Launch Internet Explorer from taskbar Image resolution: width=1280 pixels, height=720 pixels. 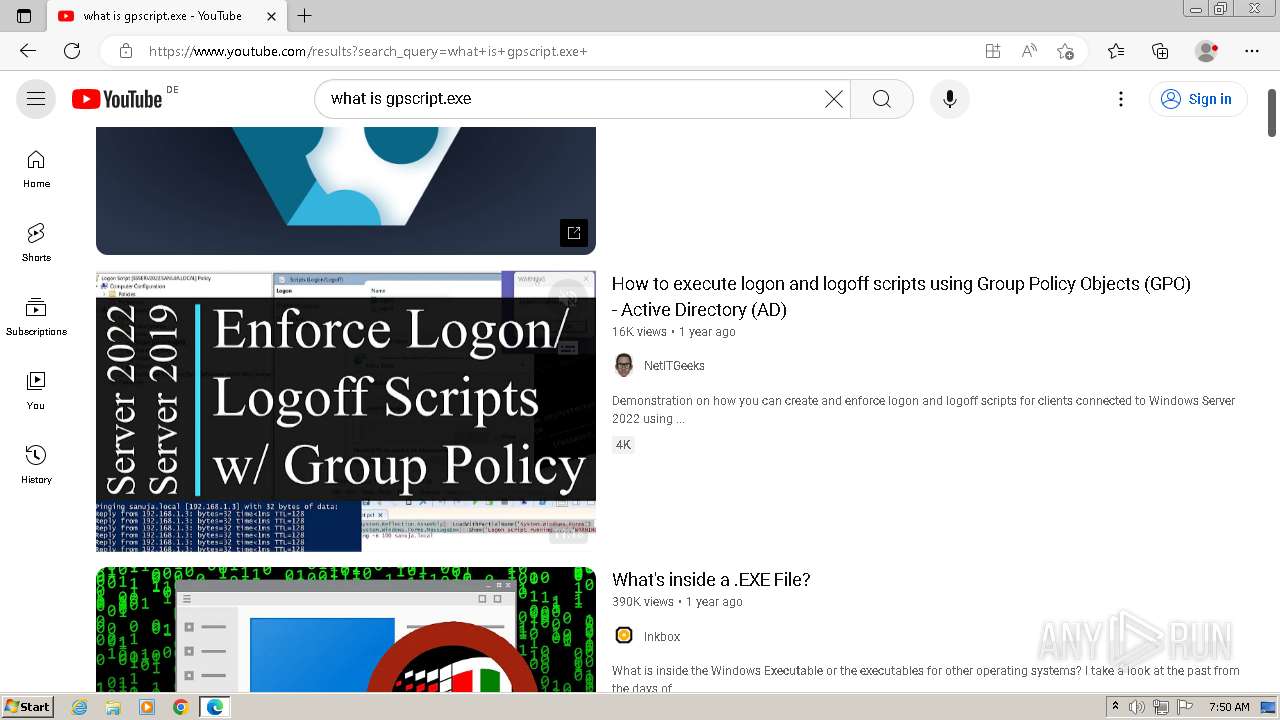[x=80, y=707]
